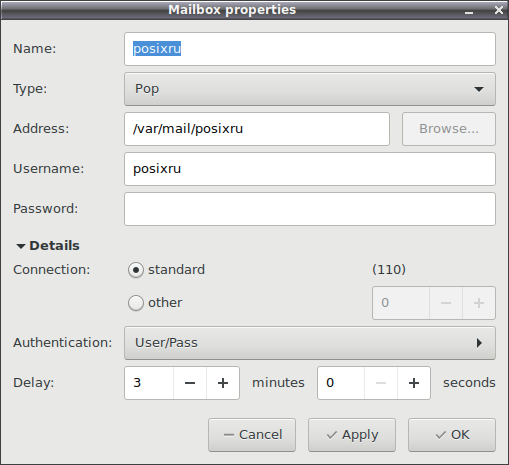The width and height of the screenshot is (509, 465).
Task: Open the Type dropdown showing Pop
Action: 310,89
